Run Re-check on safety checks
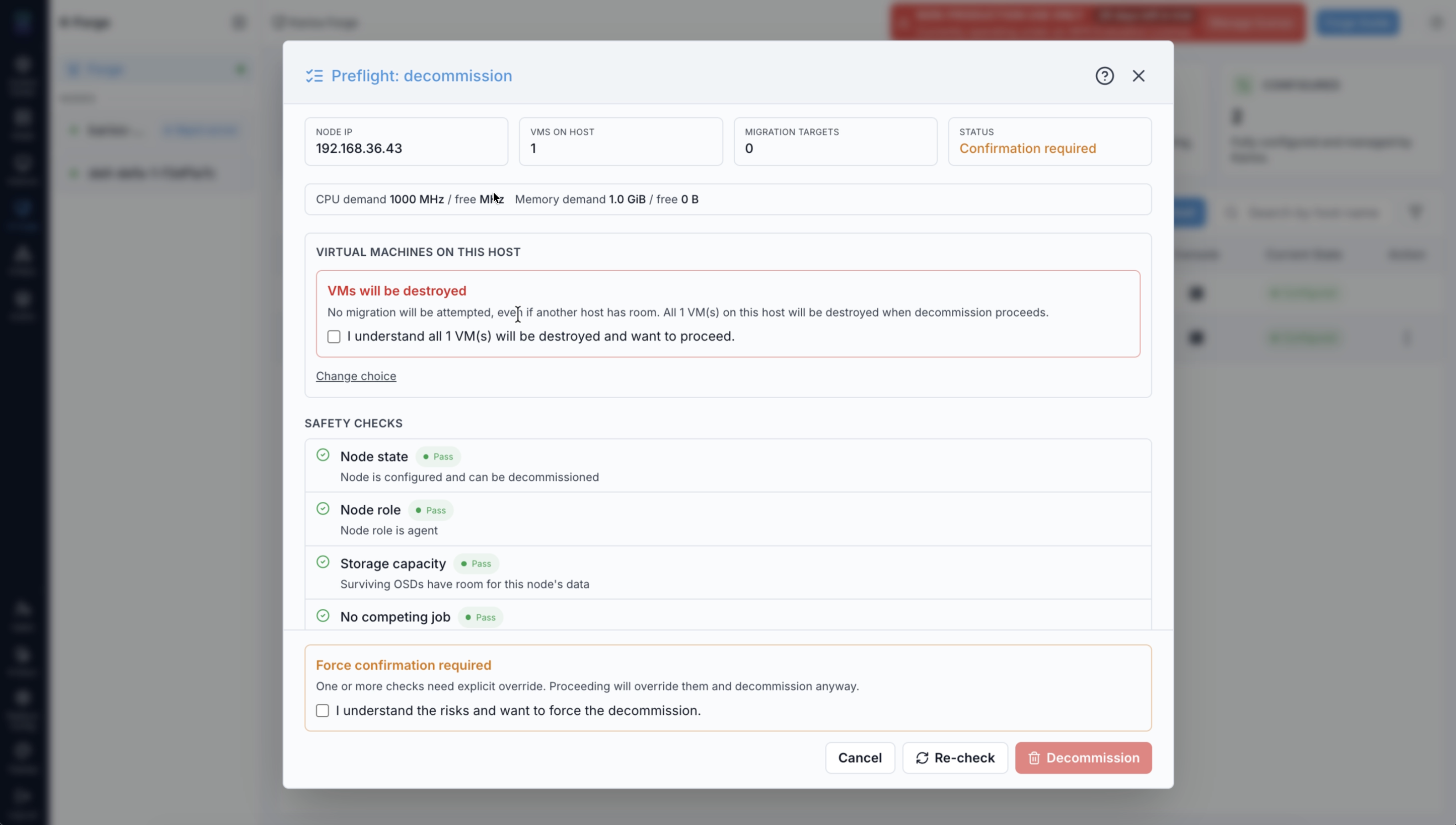 (x=955, y=757)
